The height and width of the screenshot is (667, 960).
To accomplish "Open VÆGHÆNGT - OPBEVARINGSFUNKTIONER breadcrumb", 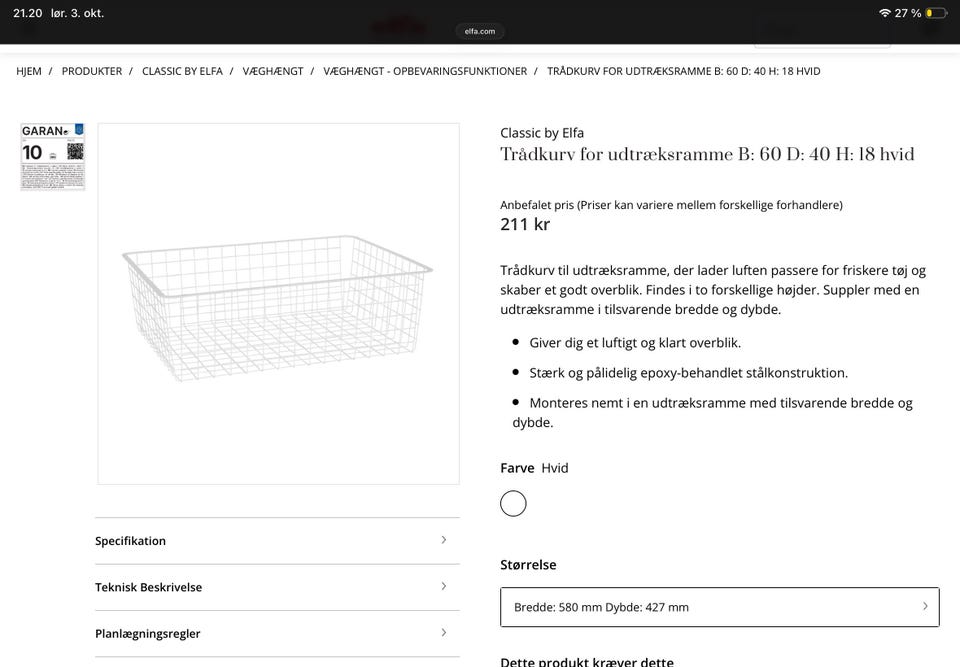I will click(425, 71).
